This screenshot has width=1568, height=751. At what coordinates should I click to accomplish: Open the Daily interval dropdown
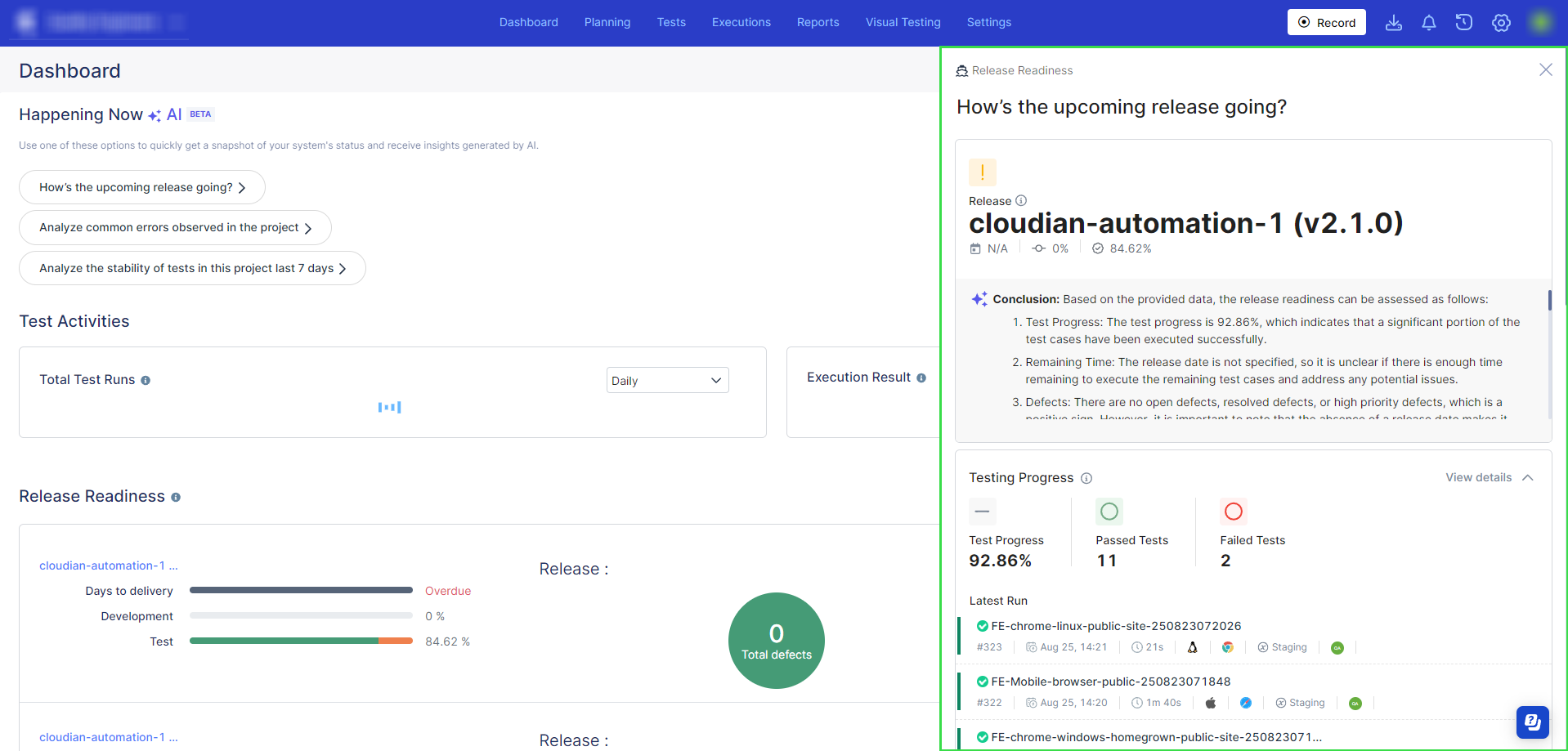(x=667, y=381)
